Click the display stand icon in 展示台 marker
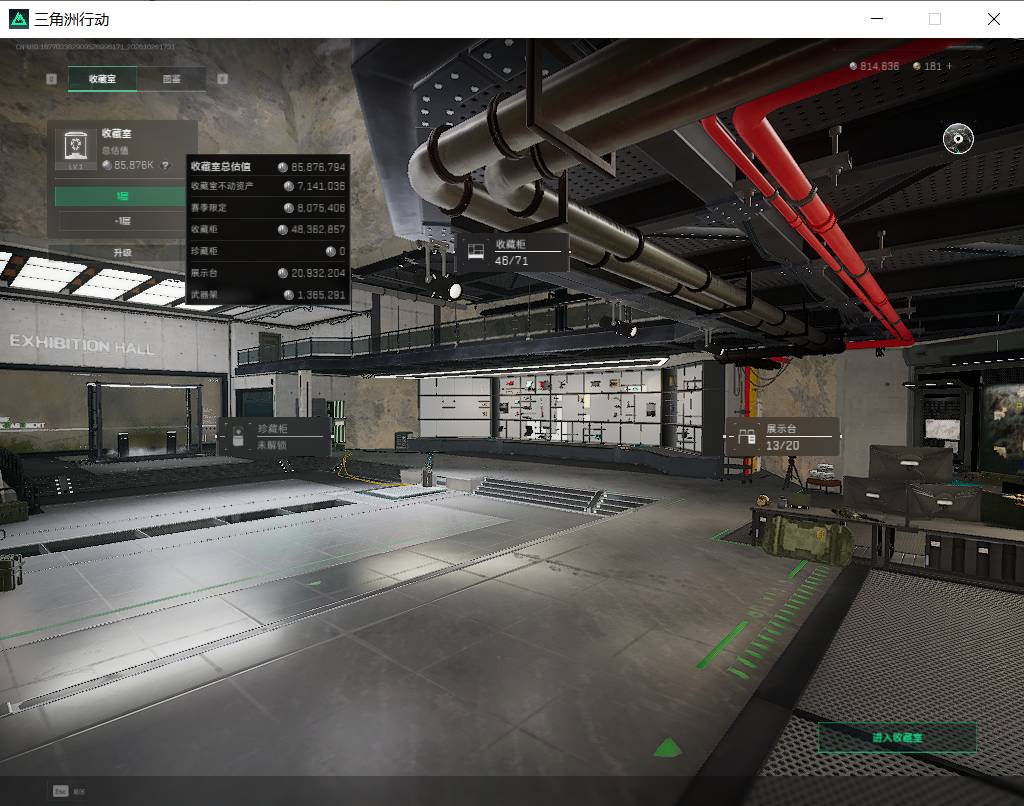1024x806 pixels. point(746,437)
